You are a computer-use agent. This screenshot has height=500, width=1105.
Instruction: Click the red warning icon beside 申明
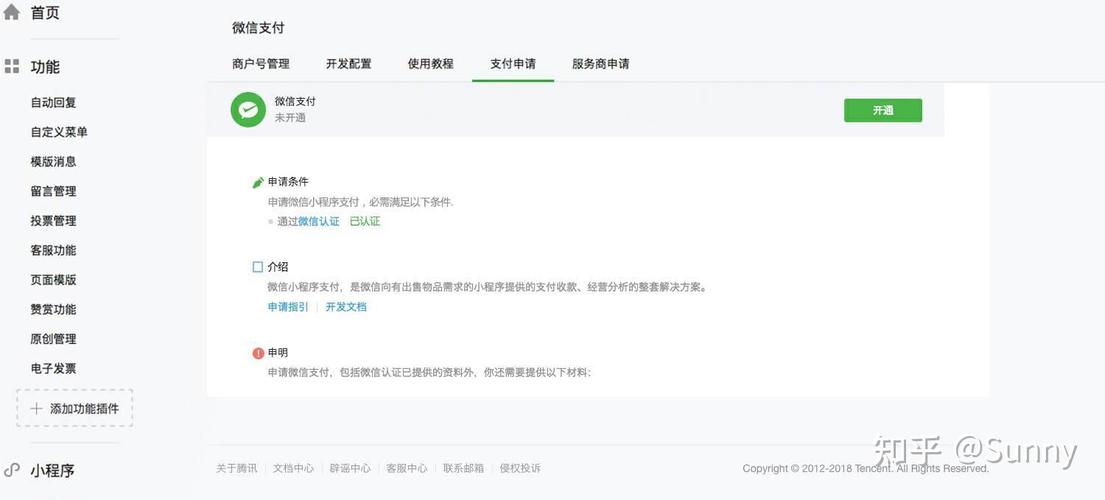[x=258, y=353]
